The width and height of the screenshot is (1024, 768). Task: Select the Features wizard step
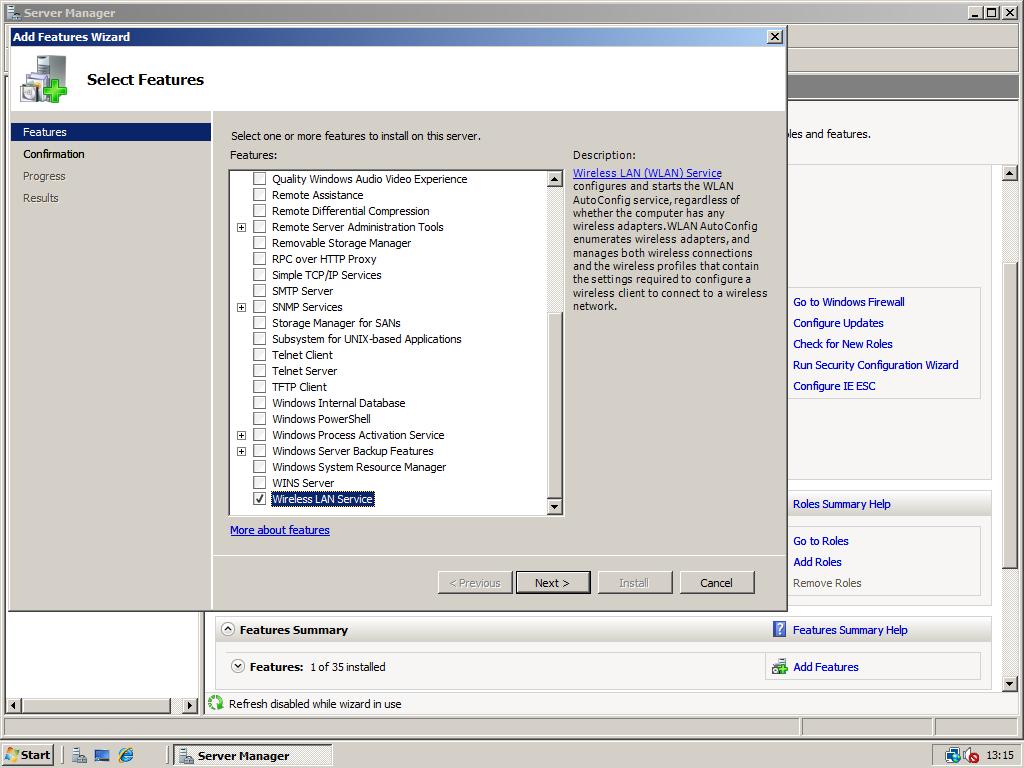(110, 132)
